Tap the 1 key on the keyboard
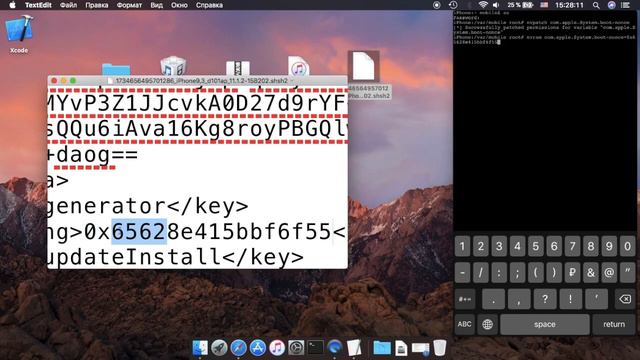 pyautogui.click(x=462, y=247)
